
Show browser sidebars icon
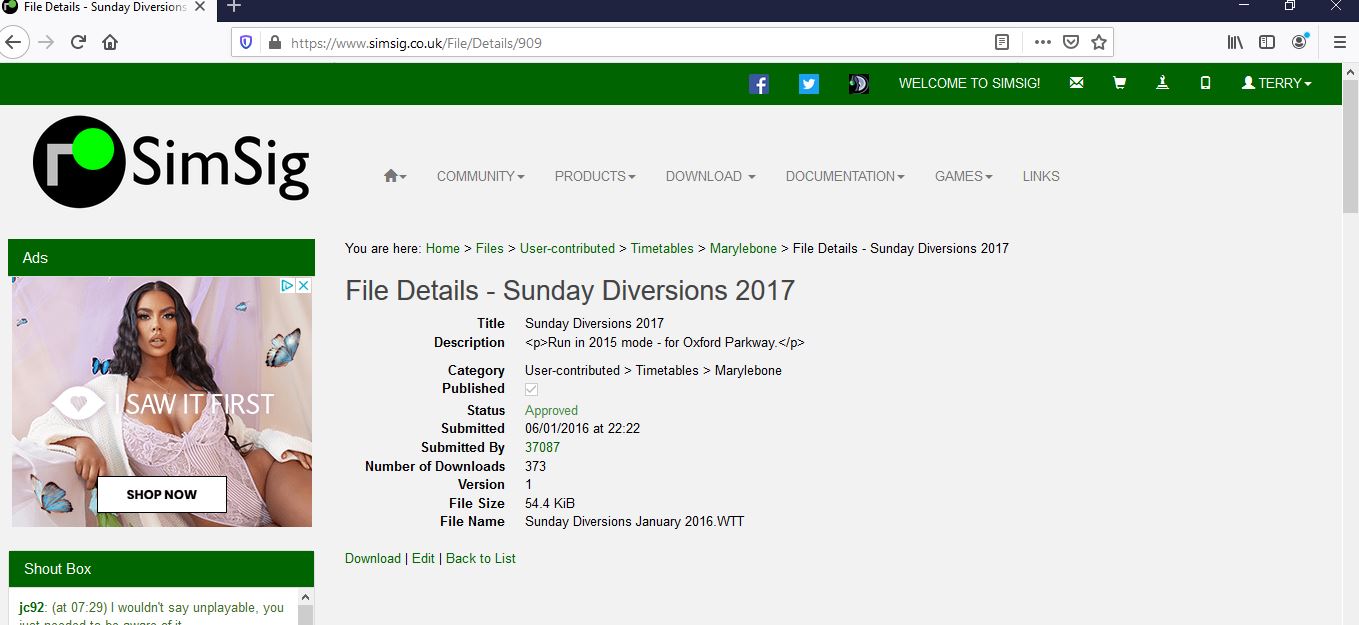point(1267,42)
